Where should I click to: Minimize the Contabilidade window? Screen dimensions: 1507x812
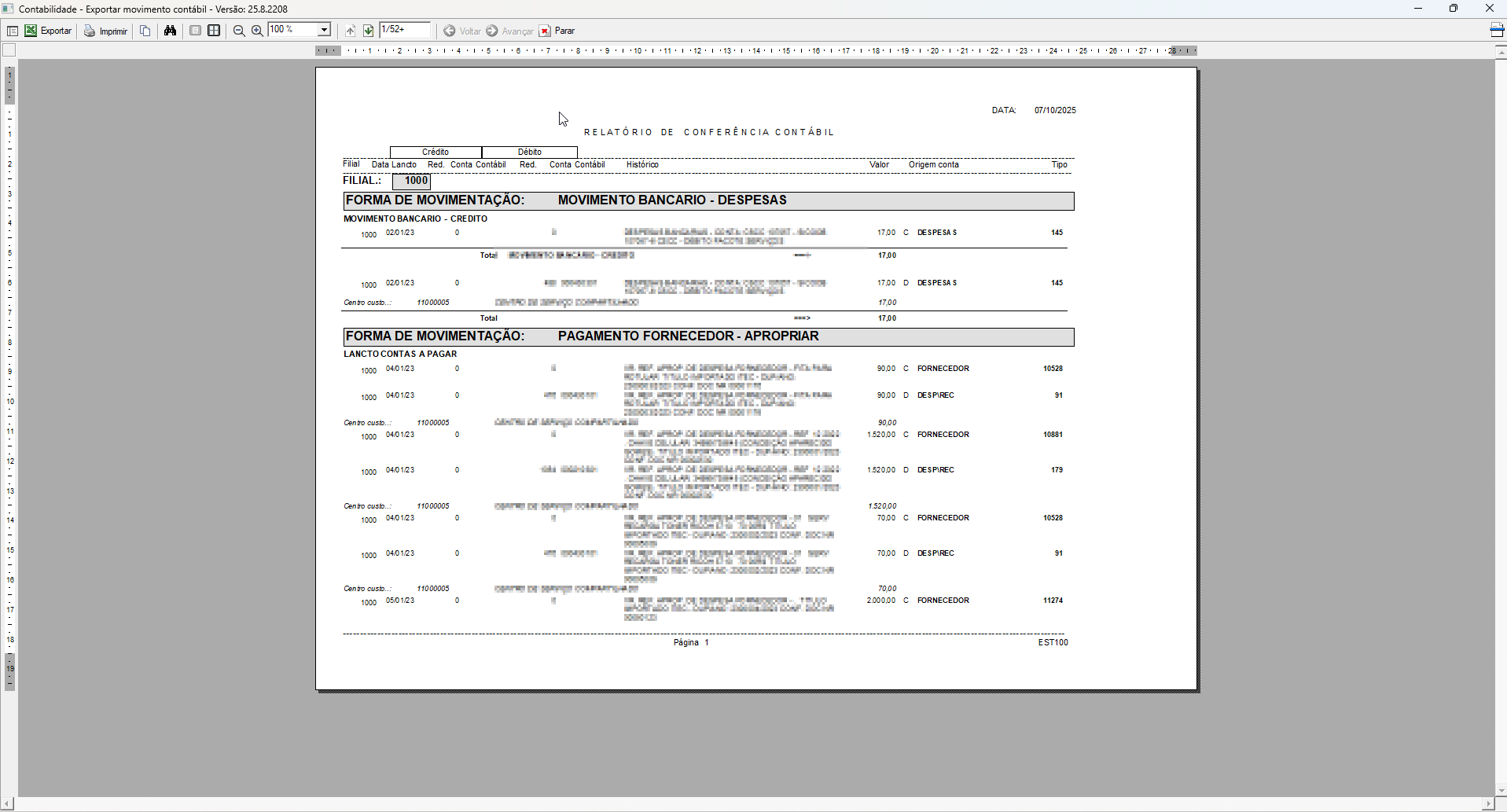(1418, 9)
